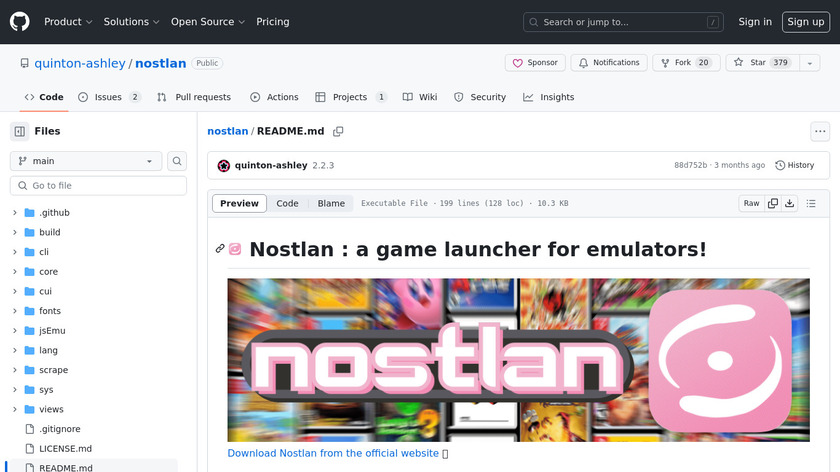Viewport: 840px width, 472px height.
Task: Click the Search or jump to field
Action: 623,22
